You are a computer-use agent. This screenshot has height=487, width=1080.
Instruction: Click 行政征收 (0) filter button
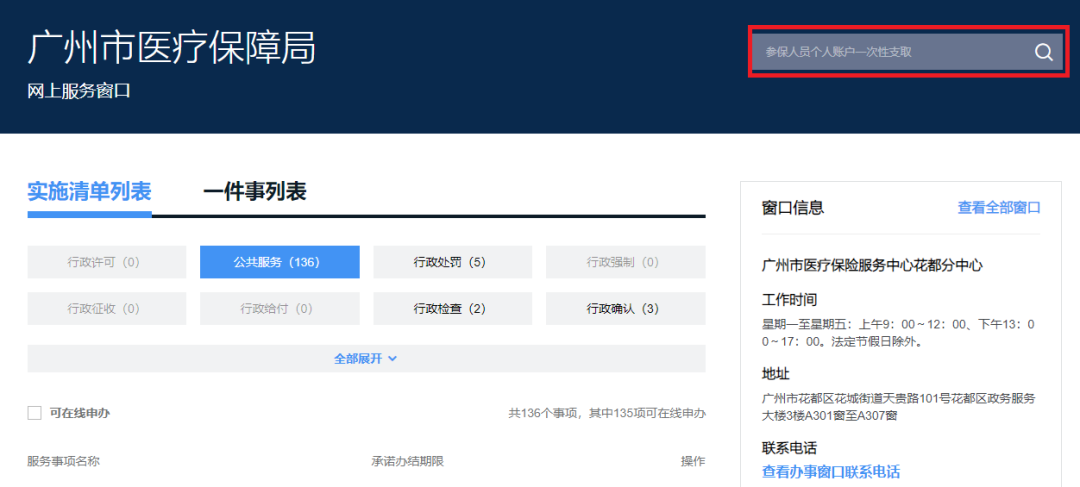click(106, 309)
